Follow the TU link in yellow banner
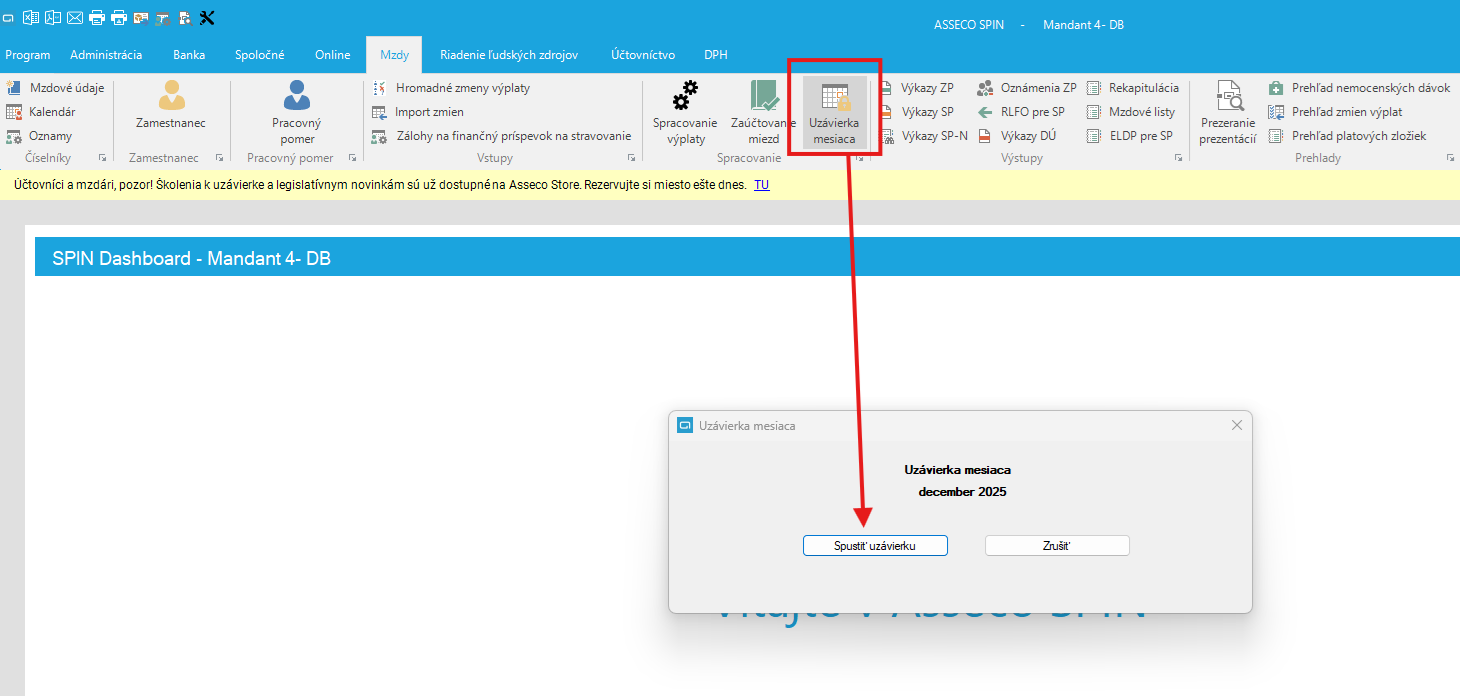 [761, 185]
